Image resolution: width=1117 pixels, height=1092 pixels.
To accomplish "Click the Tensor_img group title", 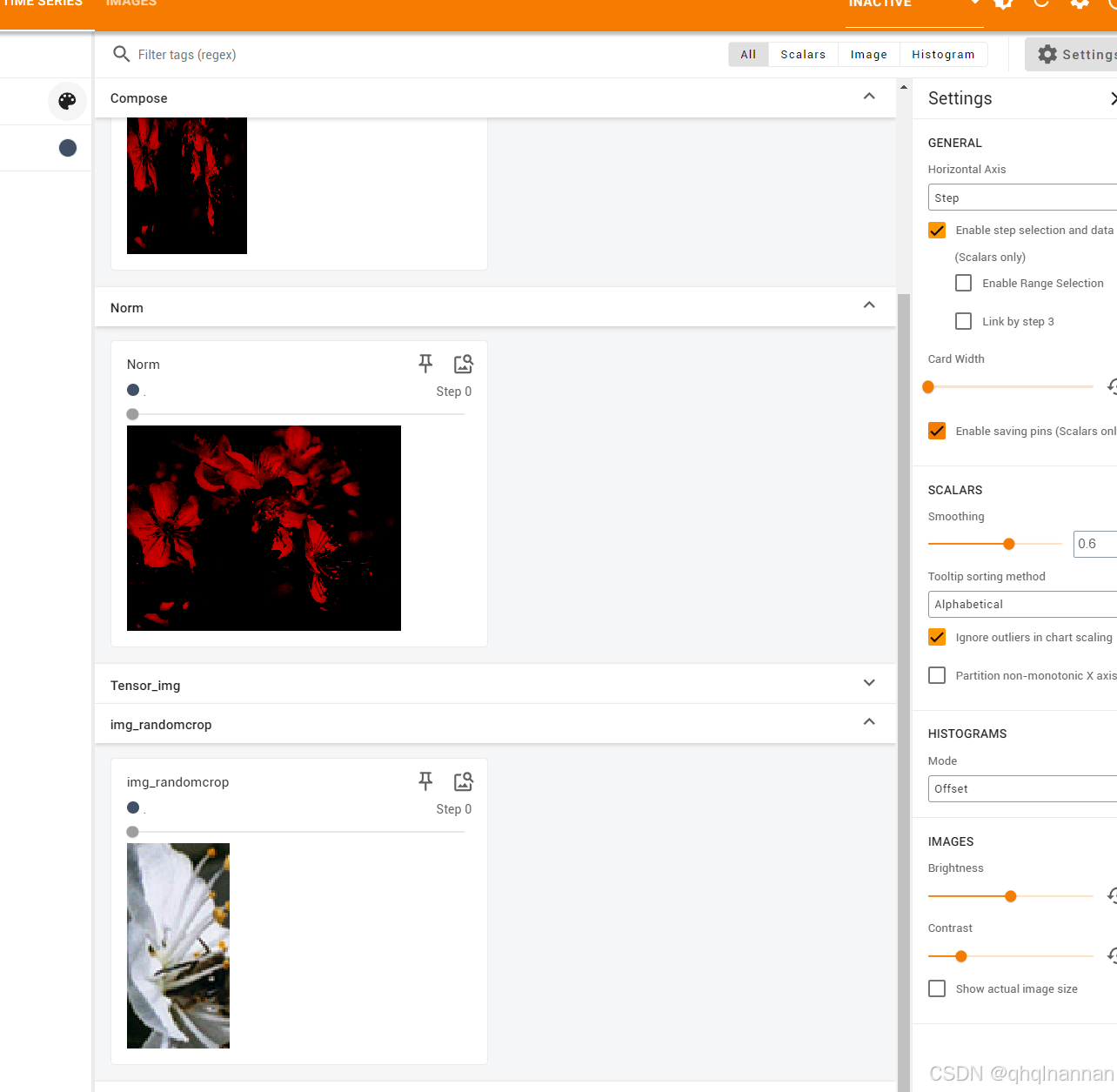I will 145,686.
